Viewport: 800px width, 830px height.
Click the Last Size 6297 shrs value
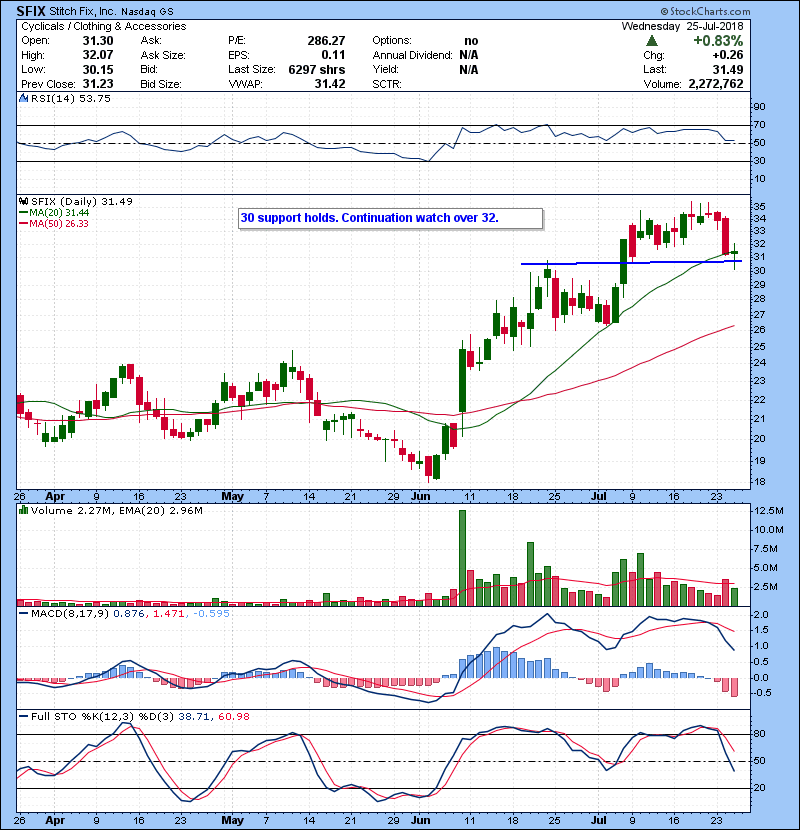[317, 69]
